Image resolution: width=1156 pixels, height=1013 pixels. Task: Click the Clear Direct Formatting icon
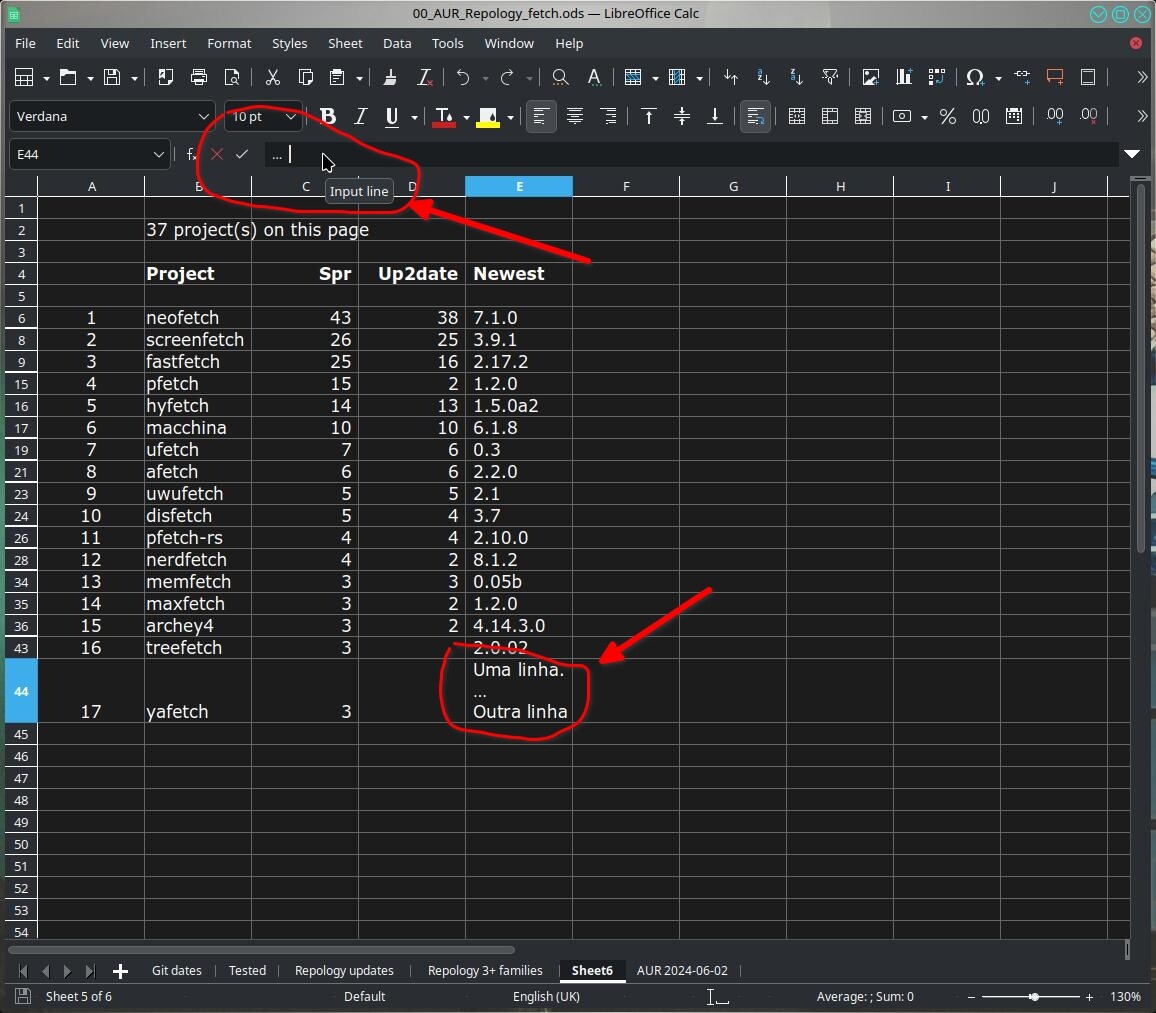[424, 77]
